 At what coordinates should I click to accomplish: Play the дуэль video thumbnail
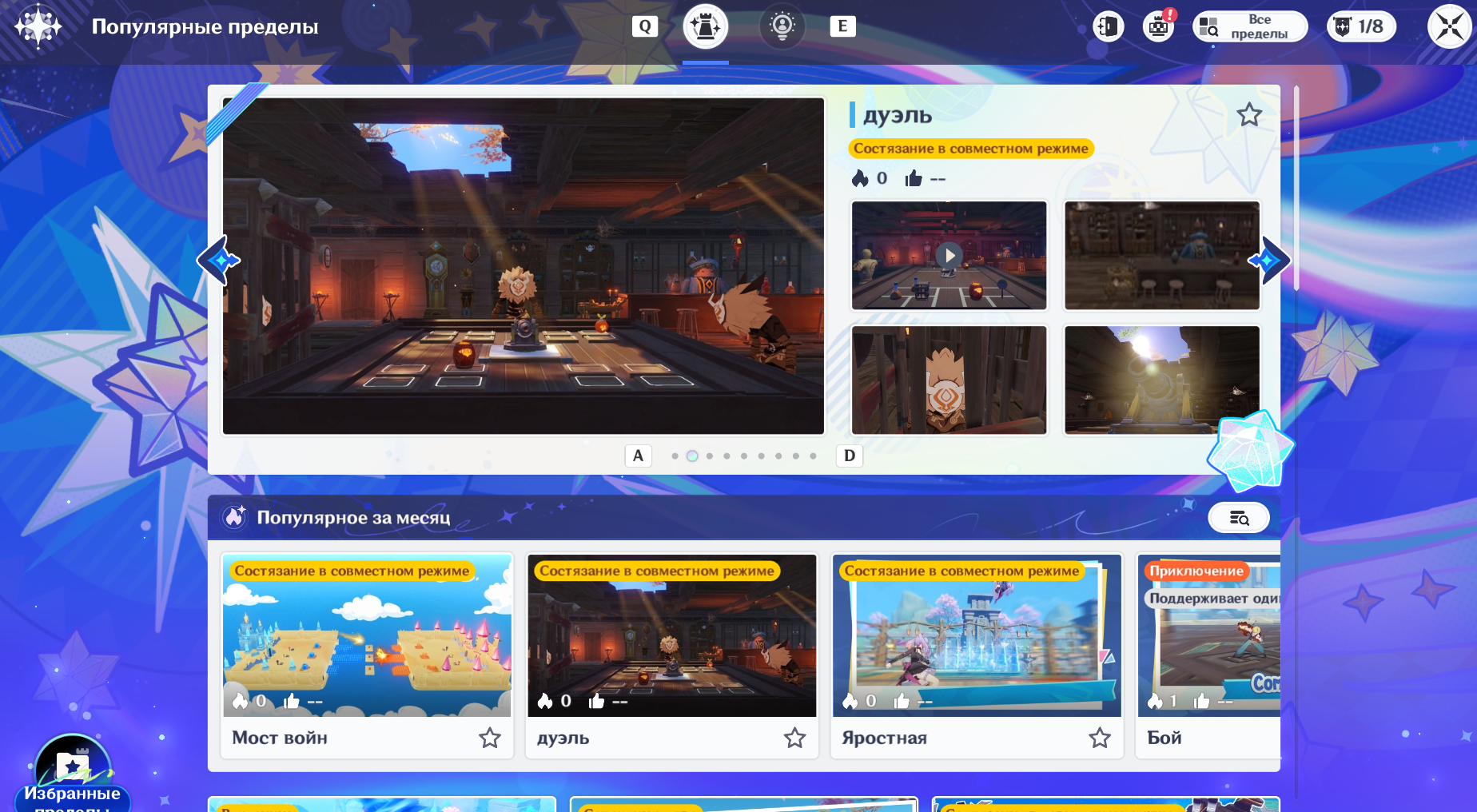949,255
